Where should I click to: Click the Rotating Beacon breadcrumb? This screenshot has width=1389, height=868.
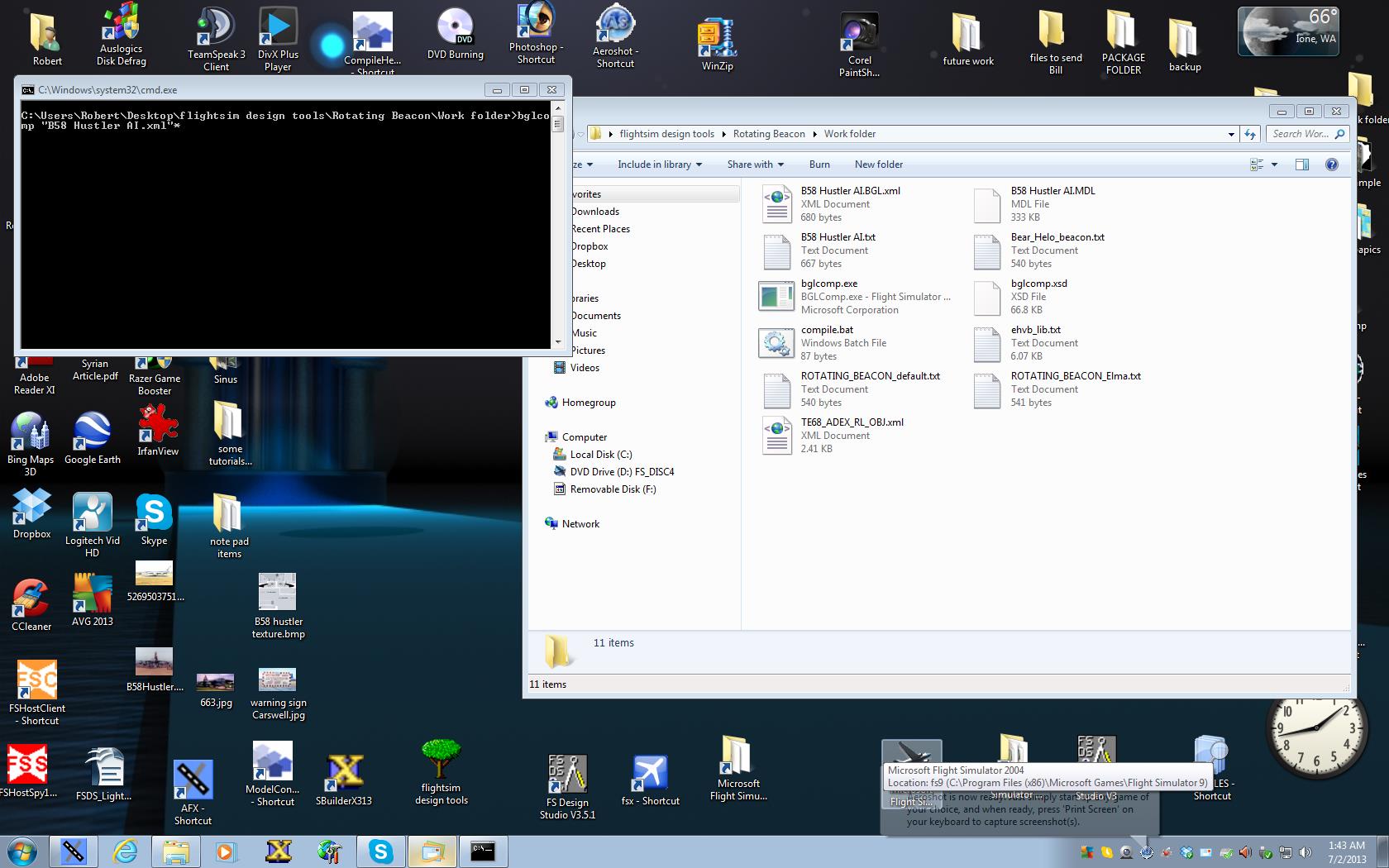pos(769,134)
